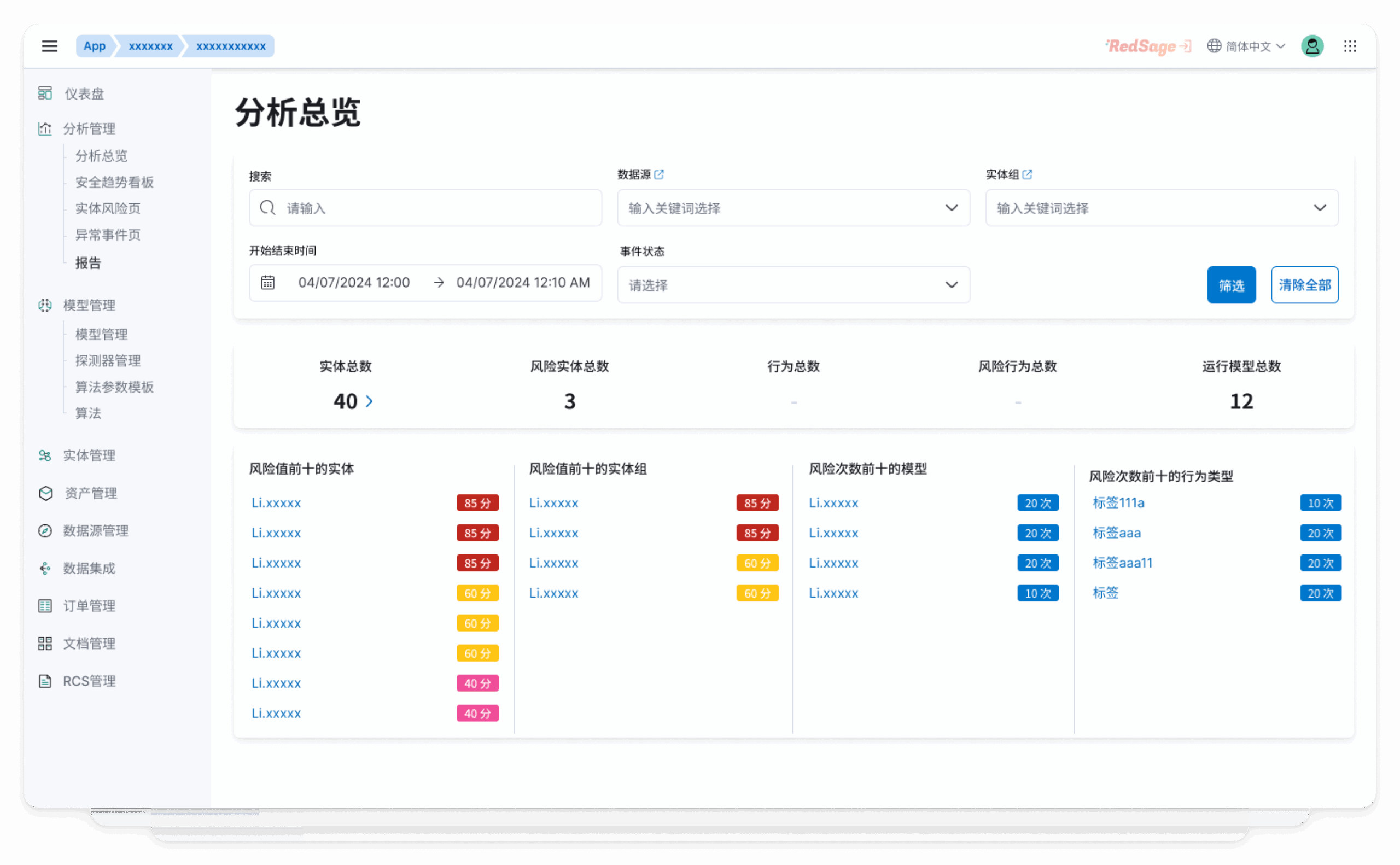
Task: Expand the 数据源 keyword dropdown
Action: 951,208
